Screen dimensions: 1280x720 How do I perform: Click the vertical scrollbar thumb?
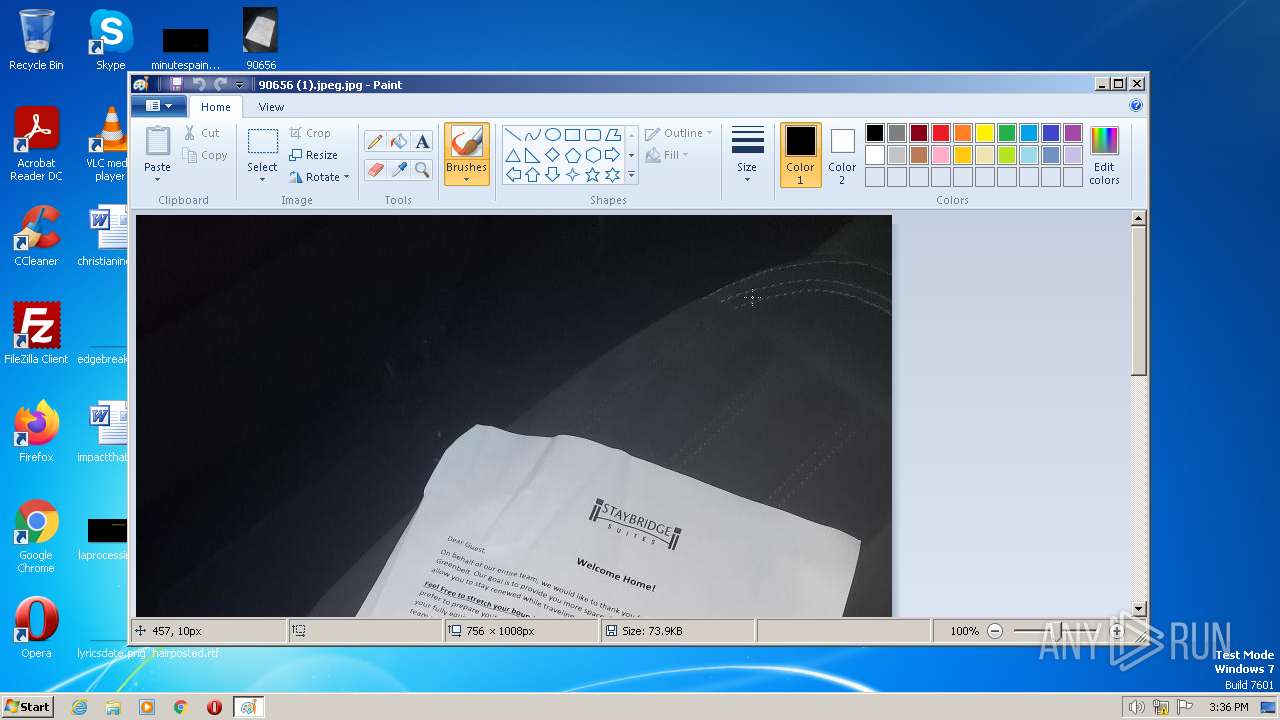[x=1138, y=301]
